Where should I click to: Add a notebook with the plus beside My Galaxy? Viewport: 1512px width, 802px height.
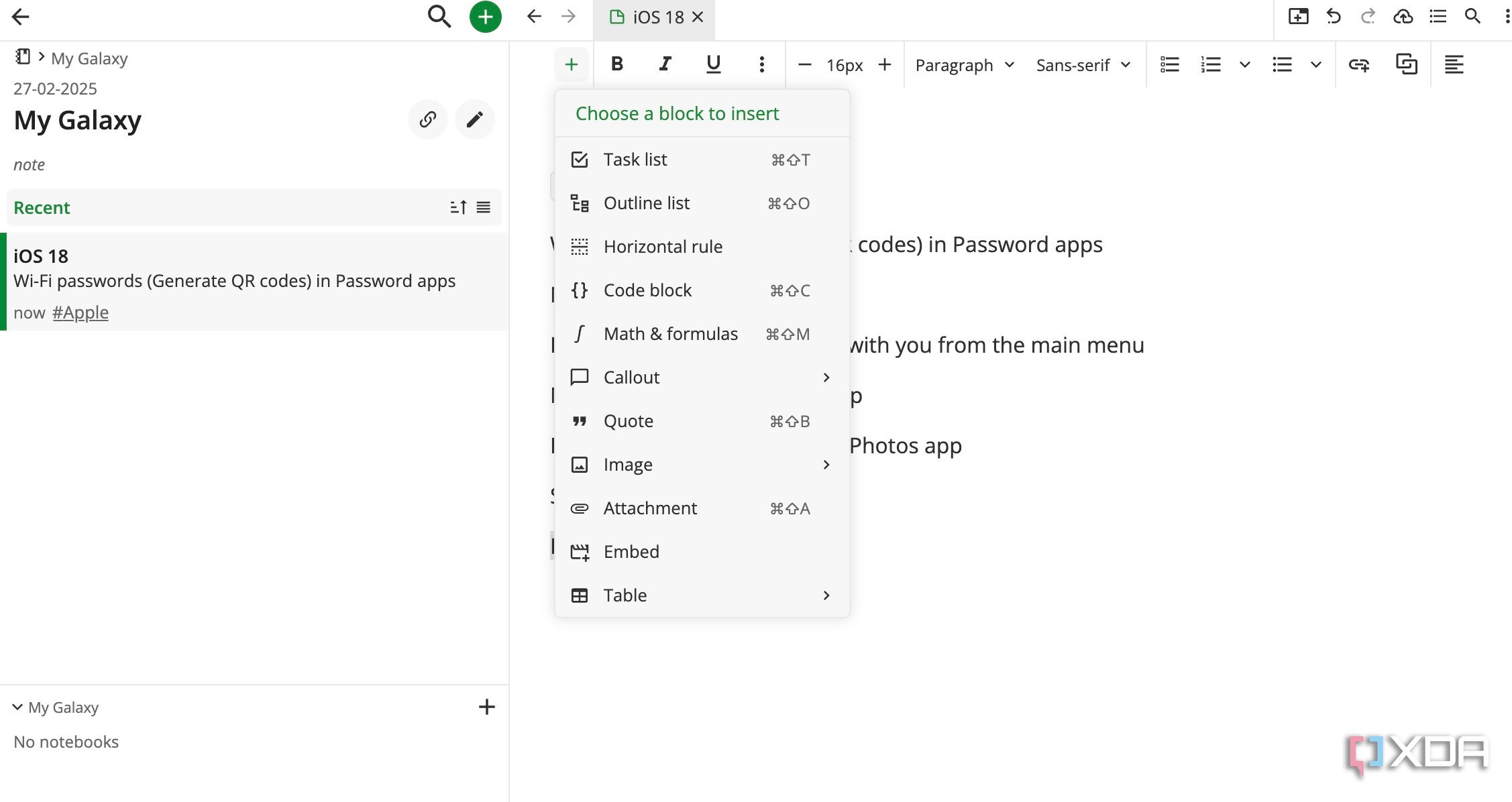click(487, 707)
